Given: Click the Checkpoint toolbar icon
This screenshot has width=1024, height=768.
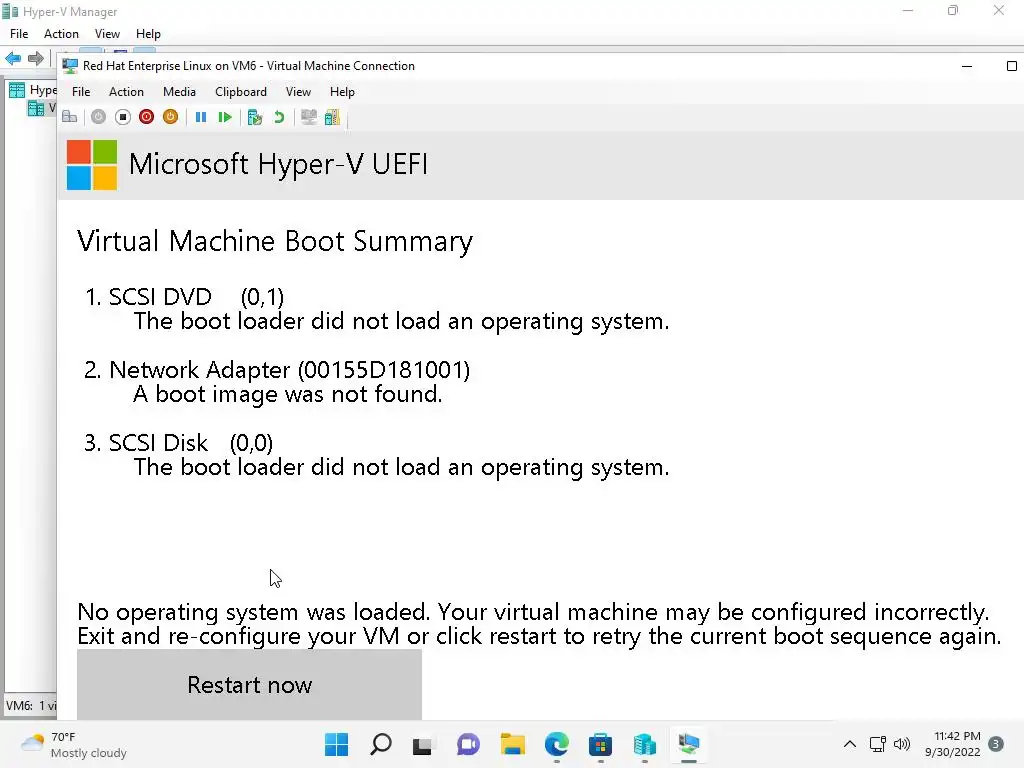Looking at the screenshot, I should coord(255,117).
